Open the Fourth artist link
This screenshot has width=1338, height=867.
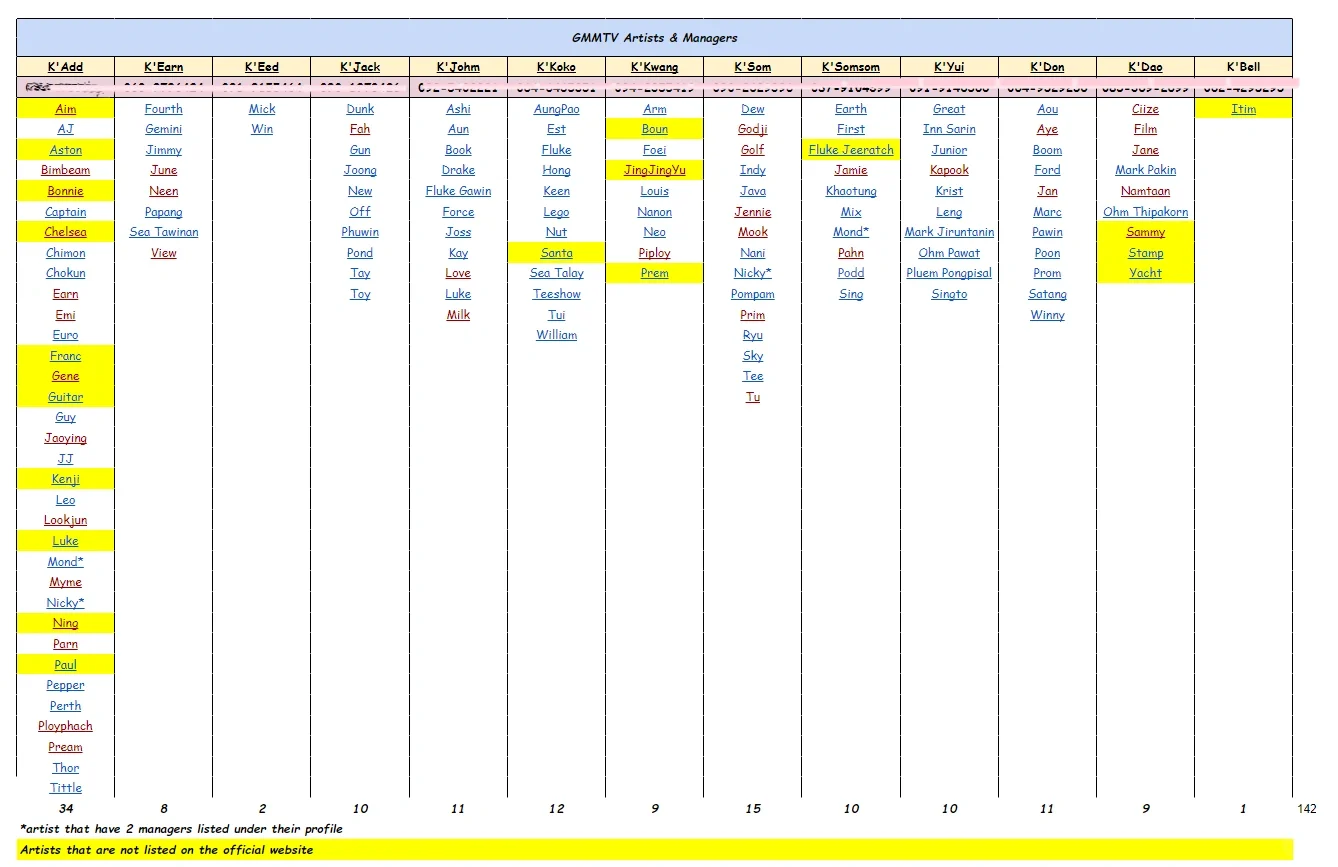164,109
